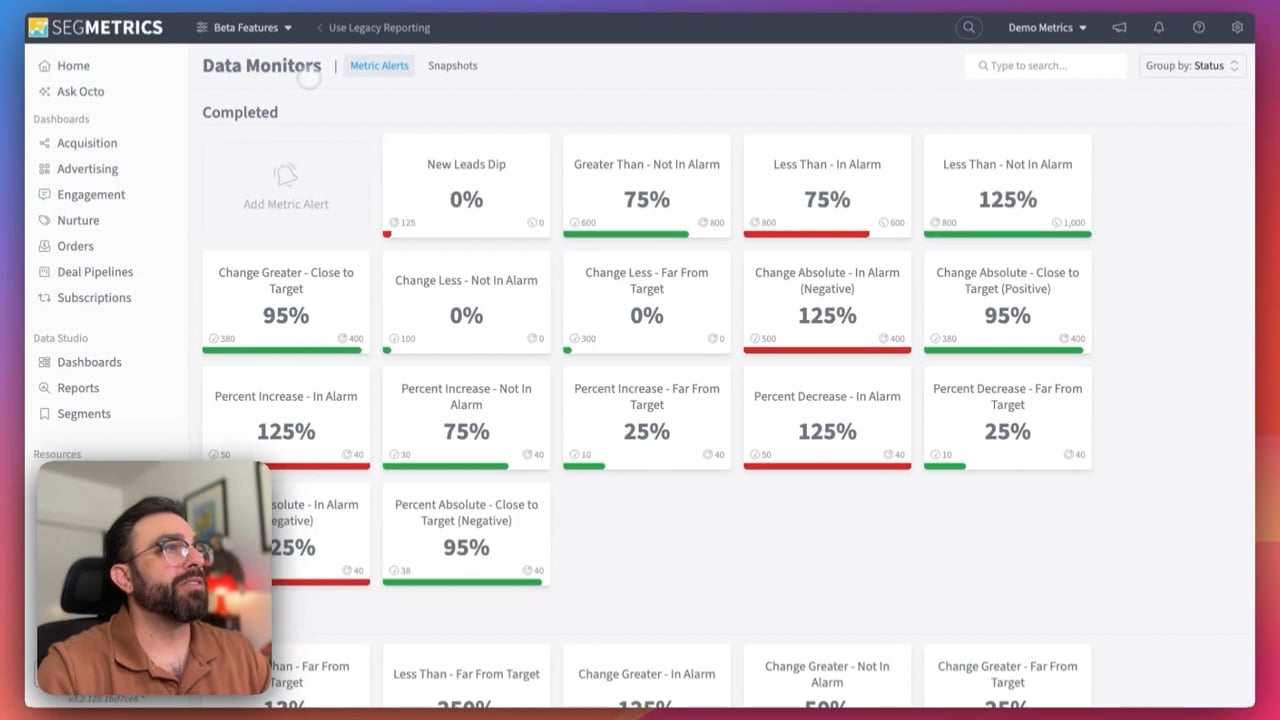Select the Ask Octo icon in sidebar
Image resolution: width=1280 pixels, height=720 pixels.
44,92
